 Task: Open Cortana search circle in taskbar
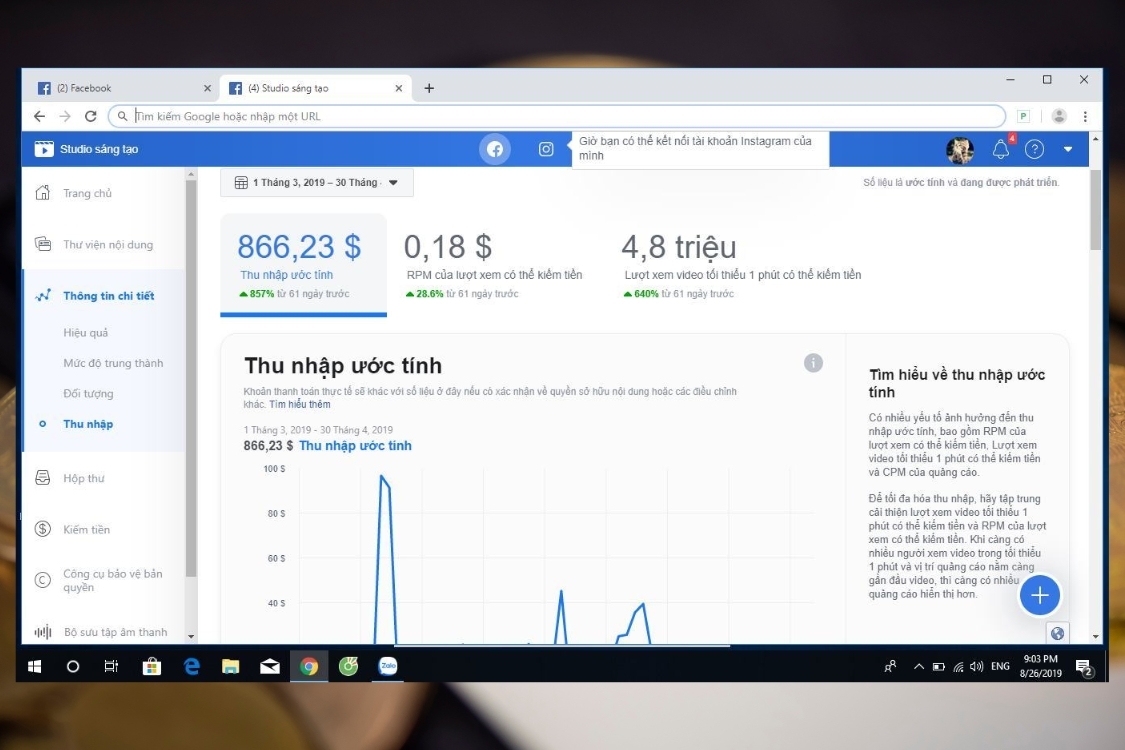click(x=72, y=667)
